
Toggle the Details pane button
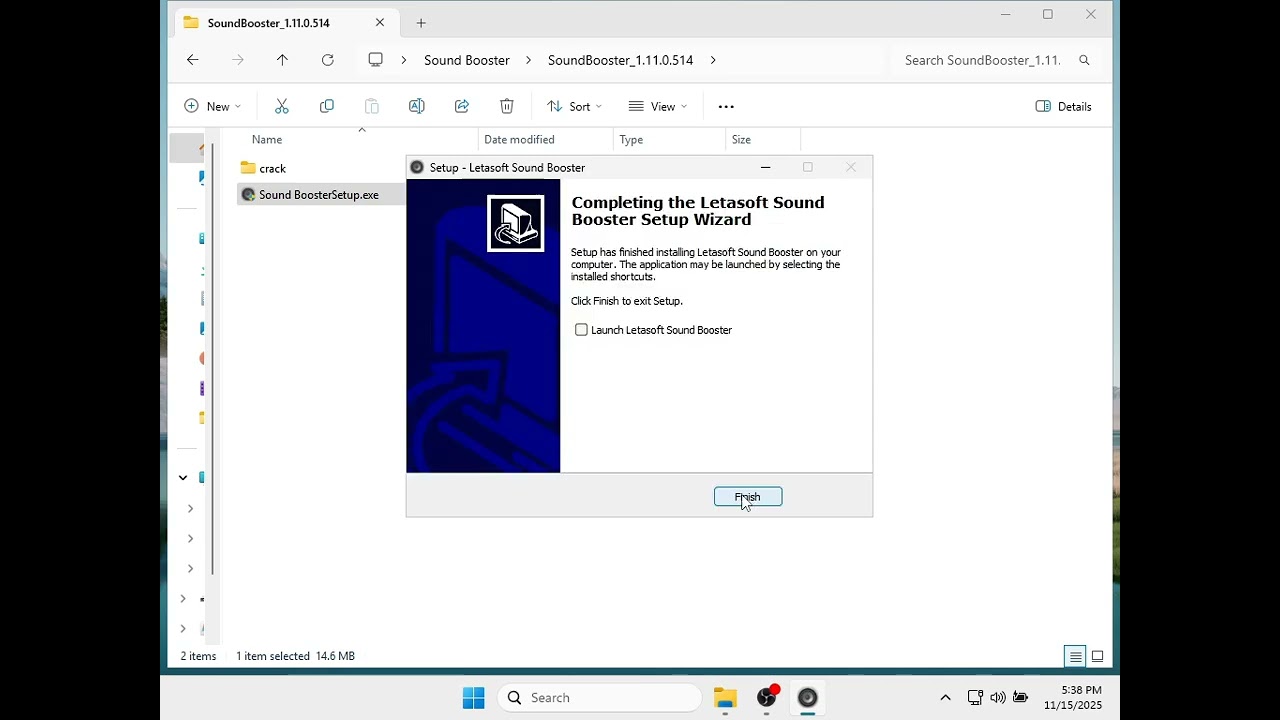[x=1063, y=106]
